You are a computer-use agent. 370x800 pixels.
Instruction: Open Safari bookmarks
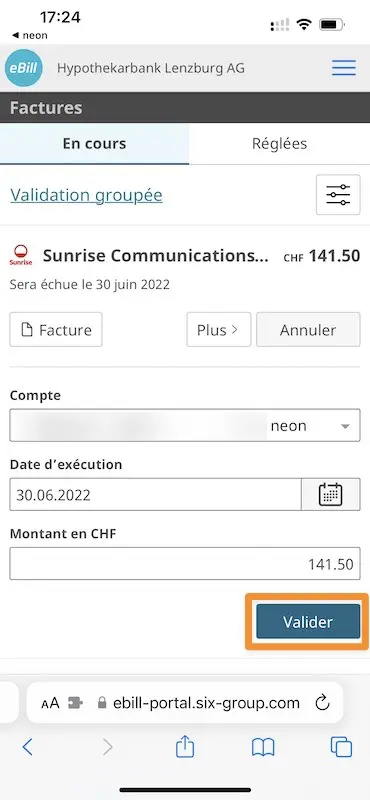[263, 747]
